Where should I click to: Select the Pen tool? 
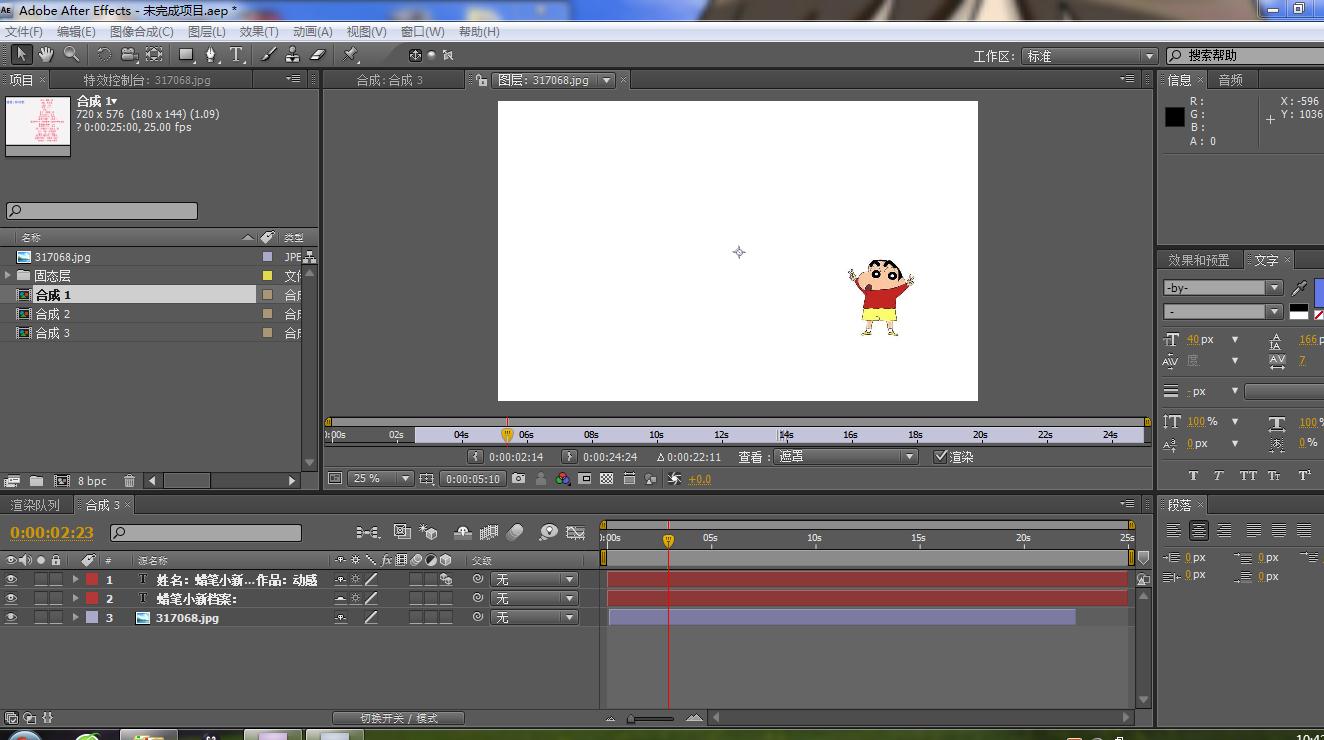tap(211, 54)
